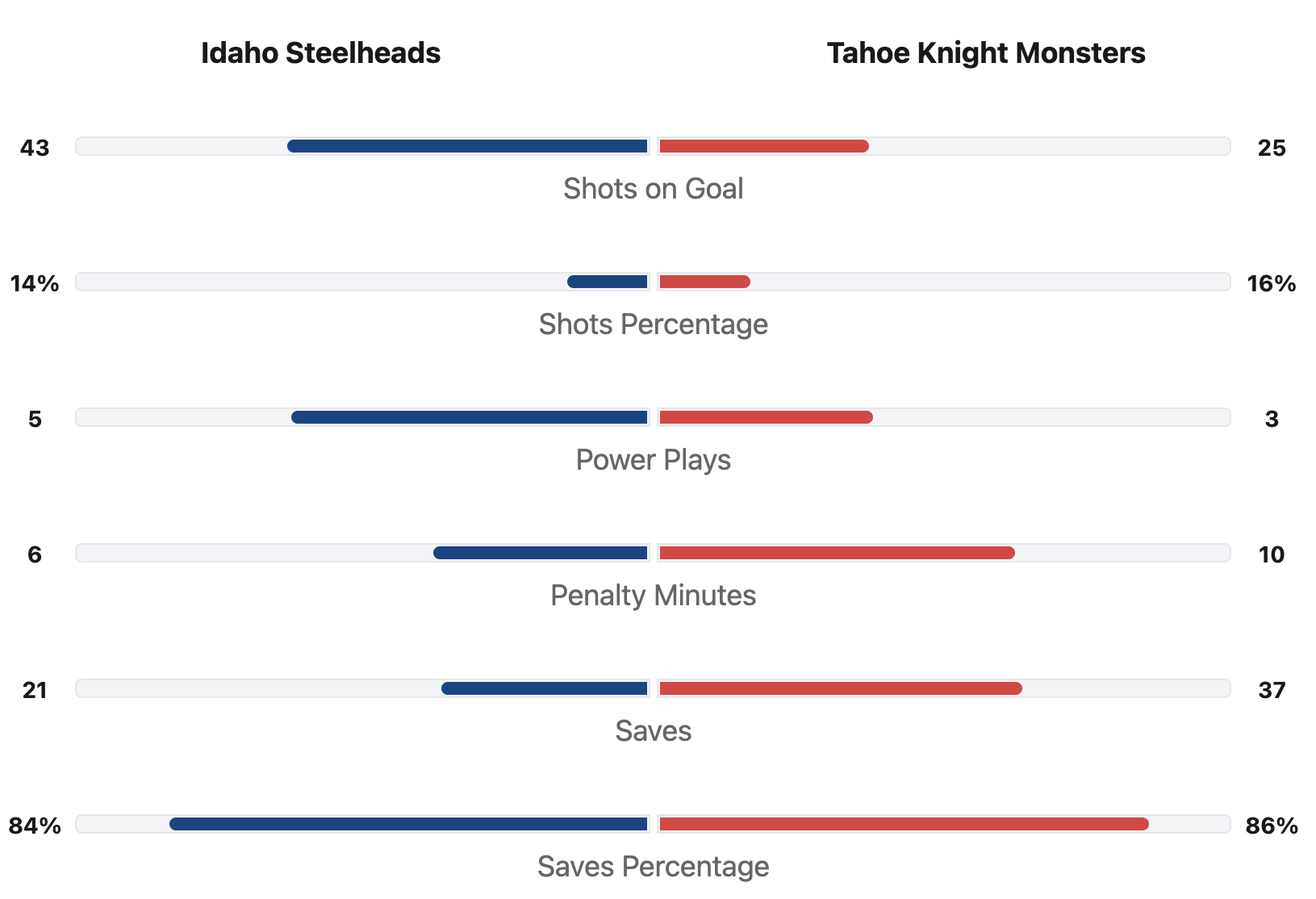This screenshot has height=899, width=1316.
Task: Click the Saves Percentage stat label
Action: coord(653,867)
